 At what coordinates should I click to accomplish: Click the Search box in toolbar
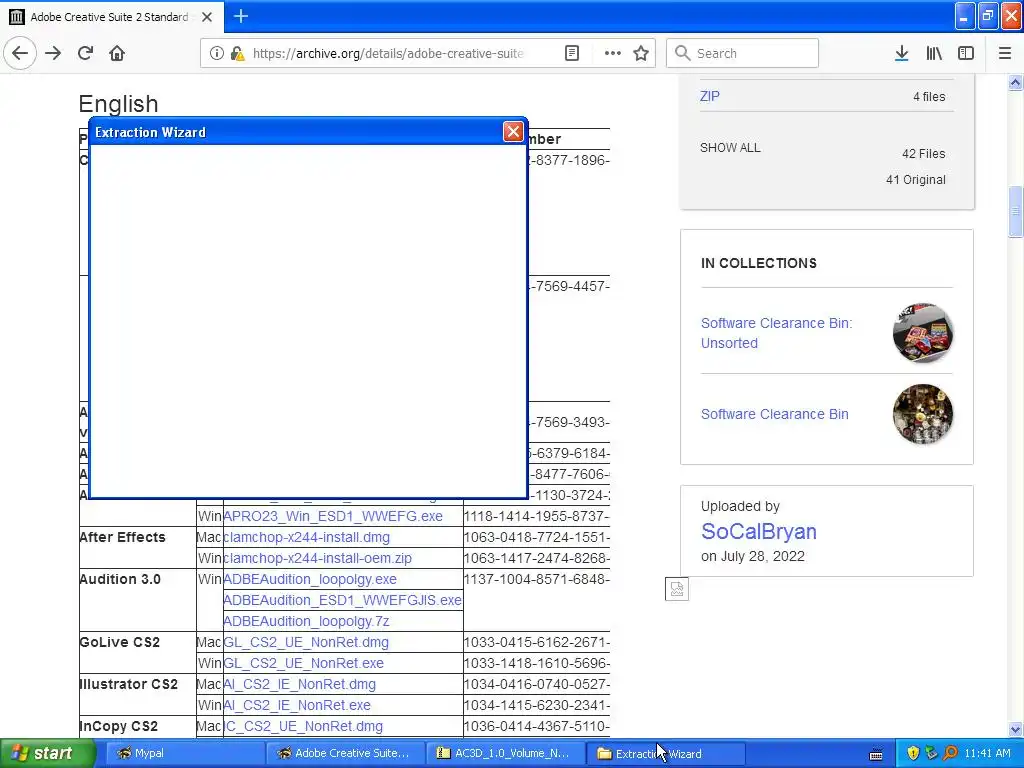point(743,53)
